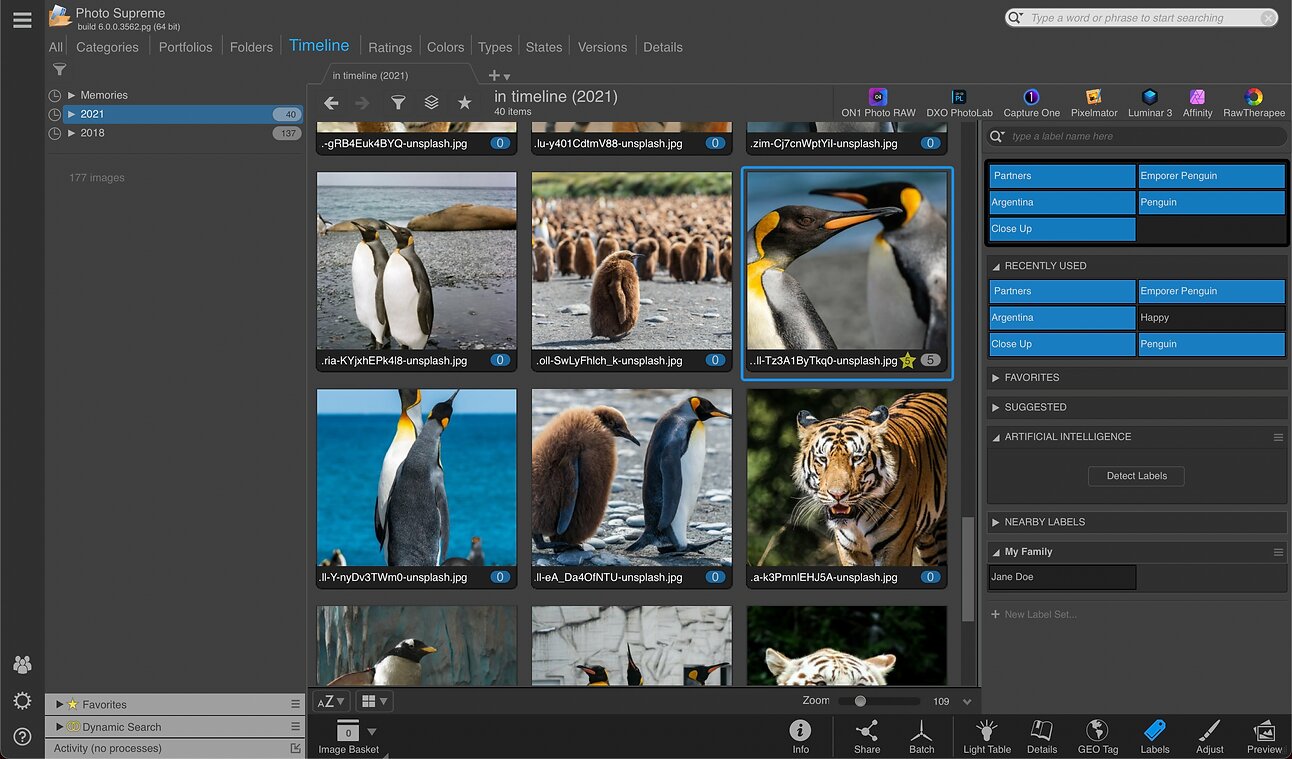The image size is (1292, 759).
Task: Launch Luminar 3 external editor
Action: coord(1150,102)
